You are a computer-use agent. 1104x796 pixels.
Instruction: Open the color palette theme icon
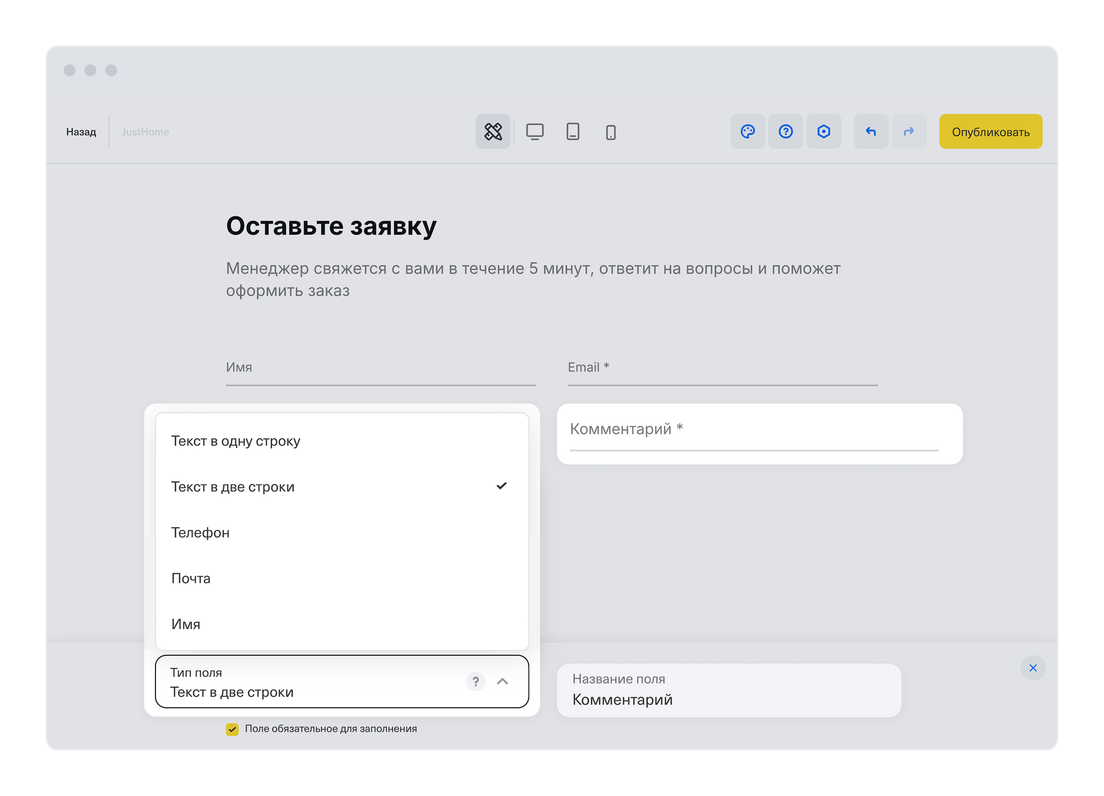coord(747,132)
